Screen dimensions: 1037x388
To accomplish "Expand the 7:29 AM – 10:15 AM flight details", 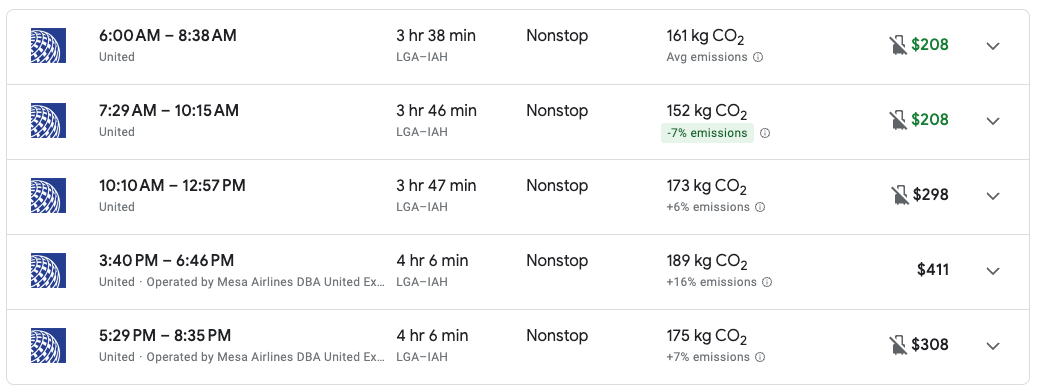I will coord(993,121).
